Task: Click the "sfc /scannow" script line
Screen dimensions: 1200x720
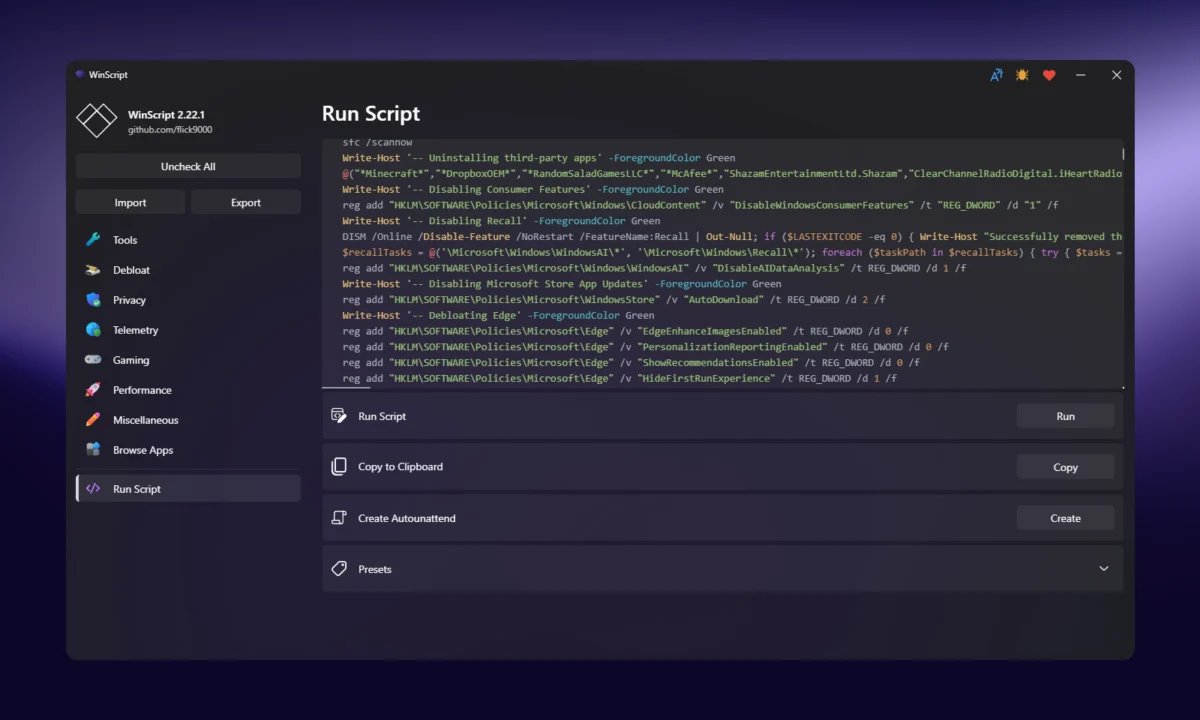Action: 377,143
